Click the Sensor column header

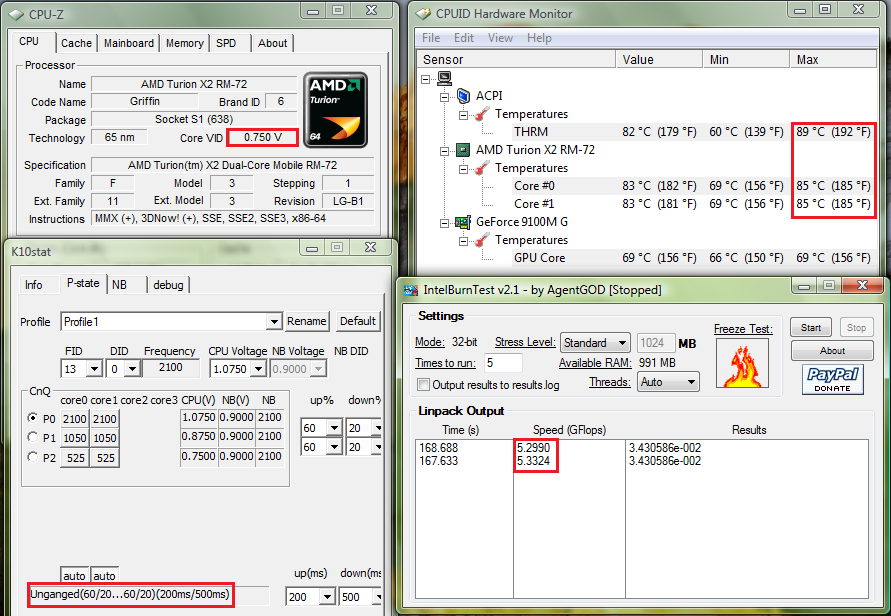coord(517,60)
